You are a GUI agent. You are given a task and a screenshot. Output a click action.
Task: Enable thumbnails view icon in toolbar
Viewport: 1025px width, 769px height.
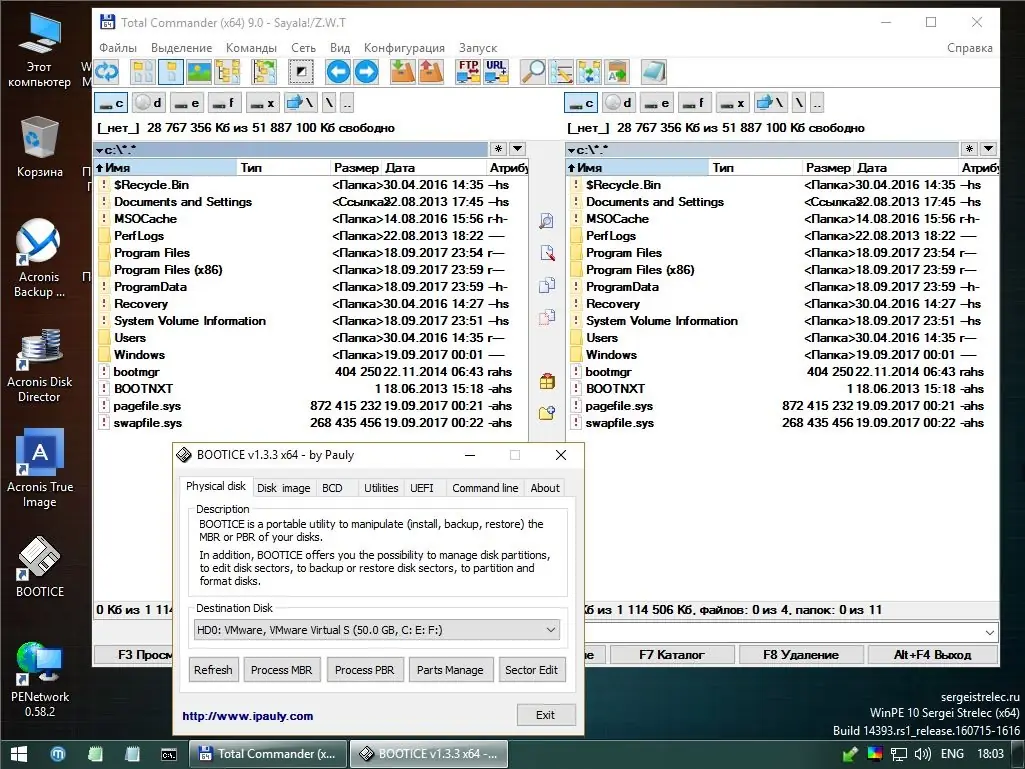[x=199, y=71]
